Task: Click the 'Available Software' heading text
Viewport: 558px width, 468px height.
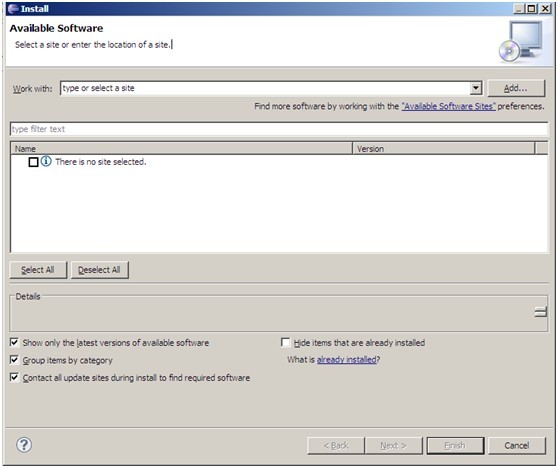Action: 56,28
